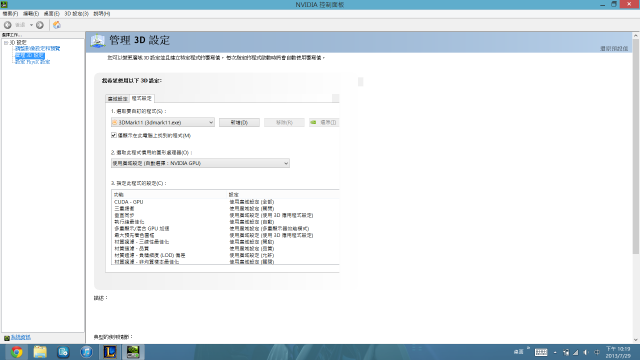Select image settings with preview tree item

38,49
